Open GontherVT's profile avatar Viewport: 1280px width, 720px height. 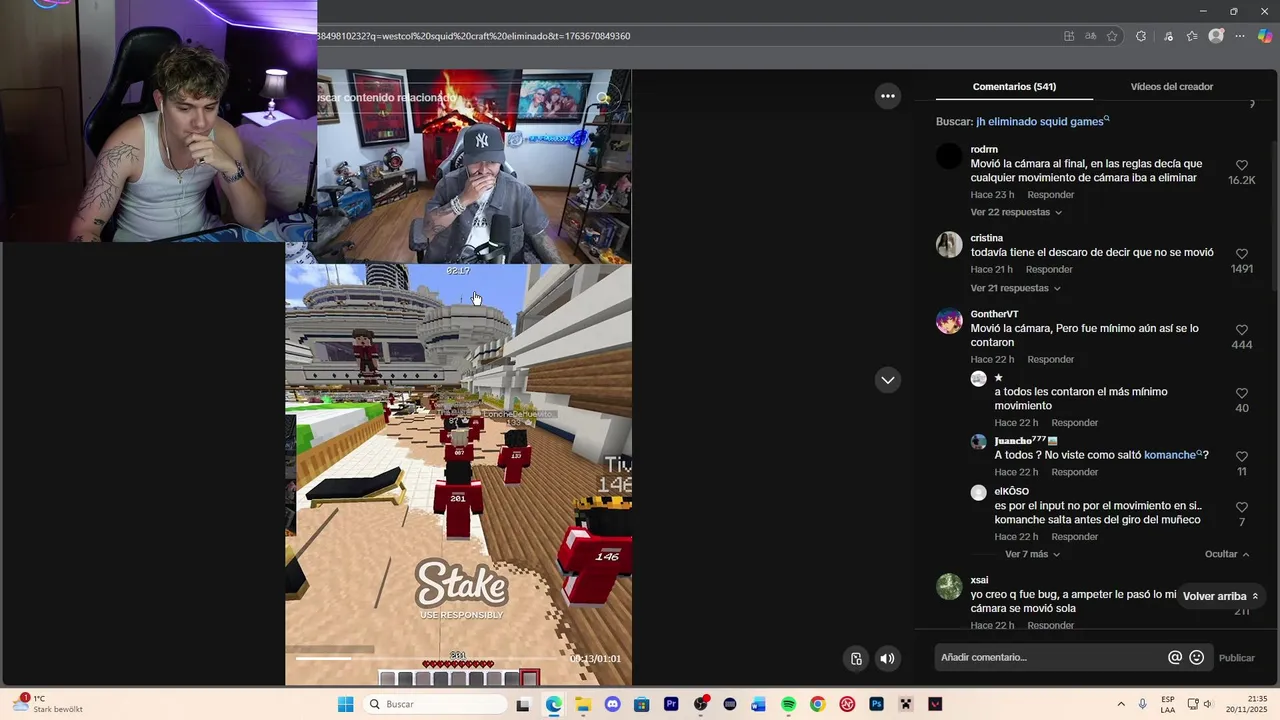949,321
